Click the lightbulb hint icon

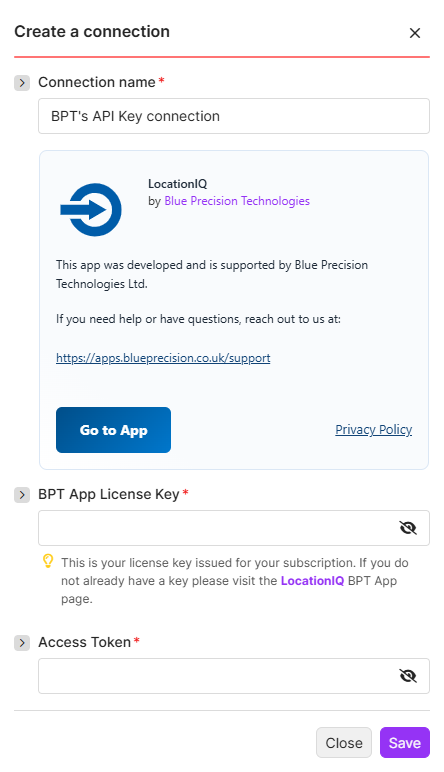coord(48,561)
